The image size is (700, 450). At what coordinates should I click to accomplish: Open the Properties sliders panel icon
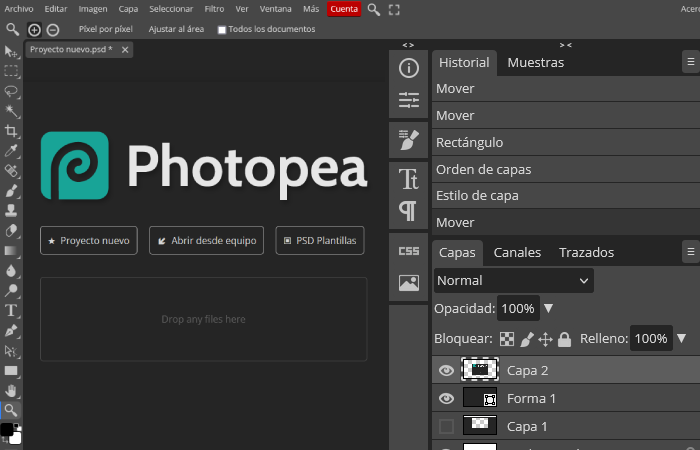pos(408,100)
